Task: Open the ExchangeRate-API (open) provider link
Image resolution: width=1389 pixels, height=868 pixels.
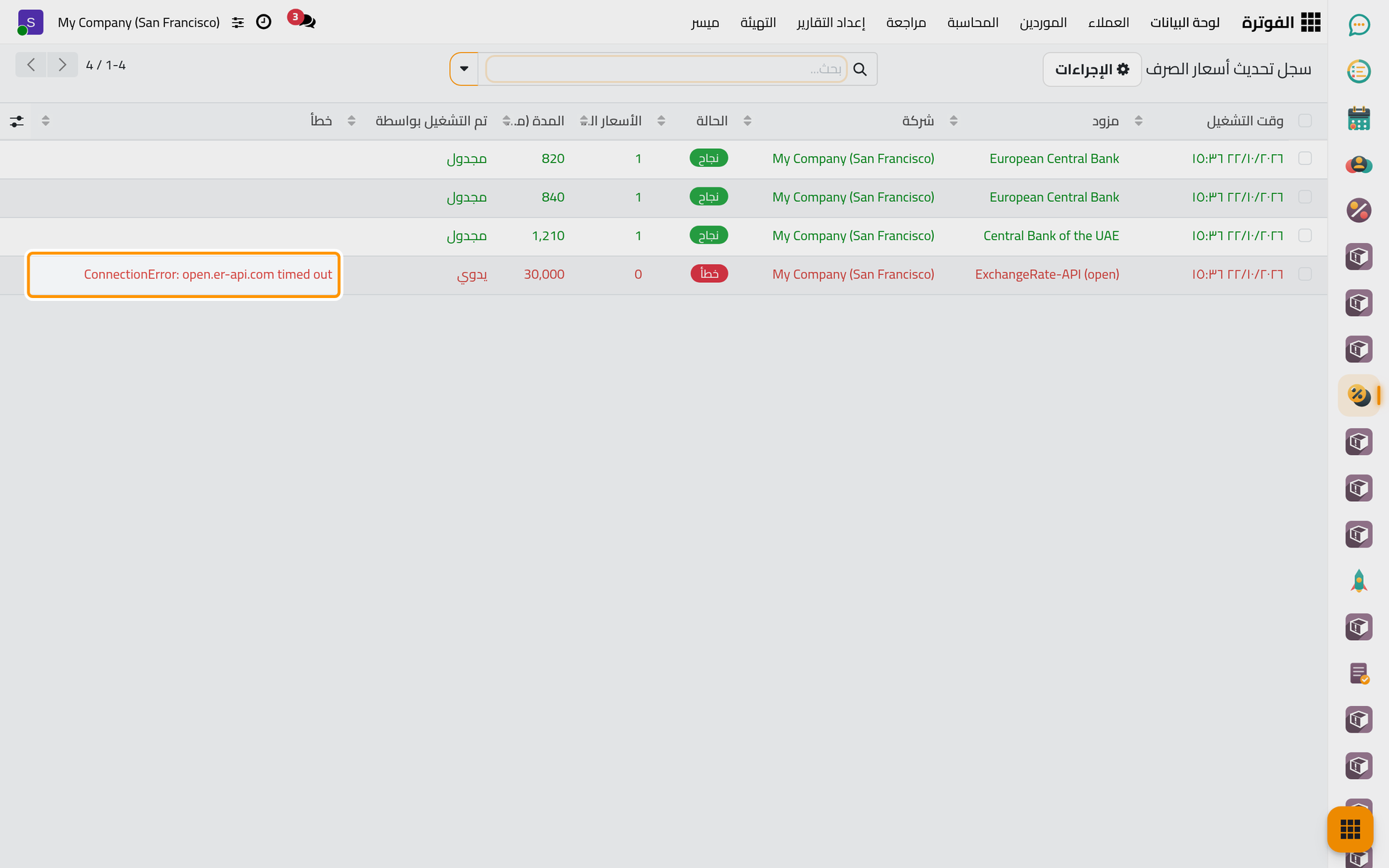Action: 1047,274
